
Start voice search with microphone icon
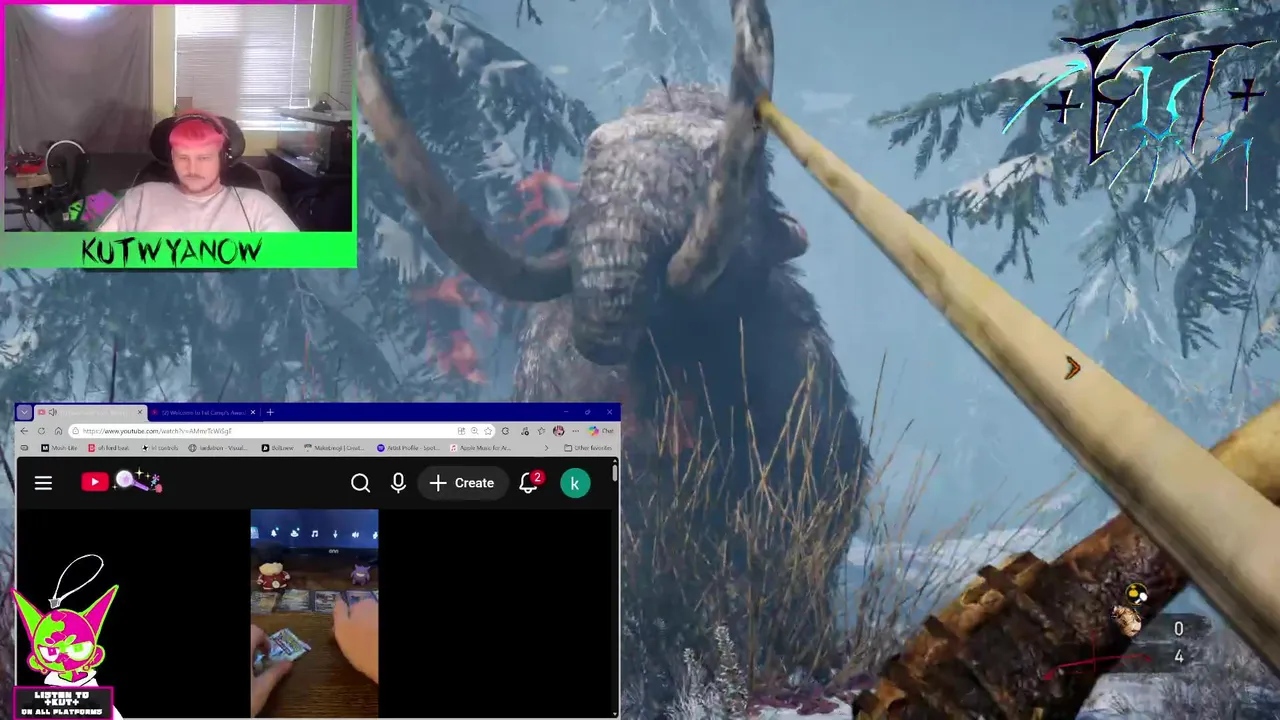click(398, 483)
